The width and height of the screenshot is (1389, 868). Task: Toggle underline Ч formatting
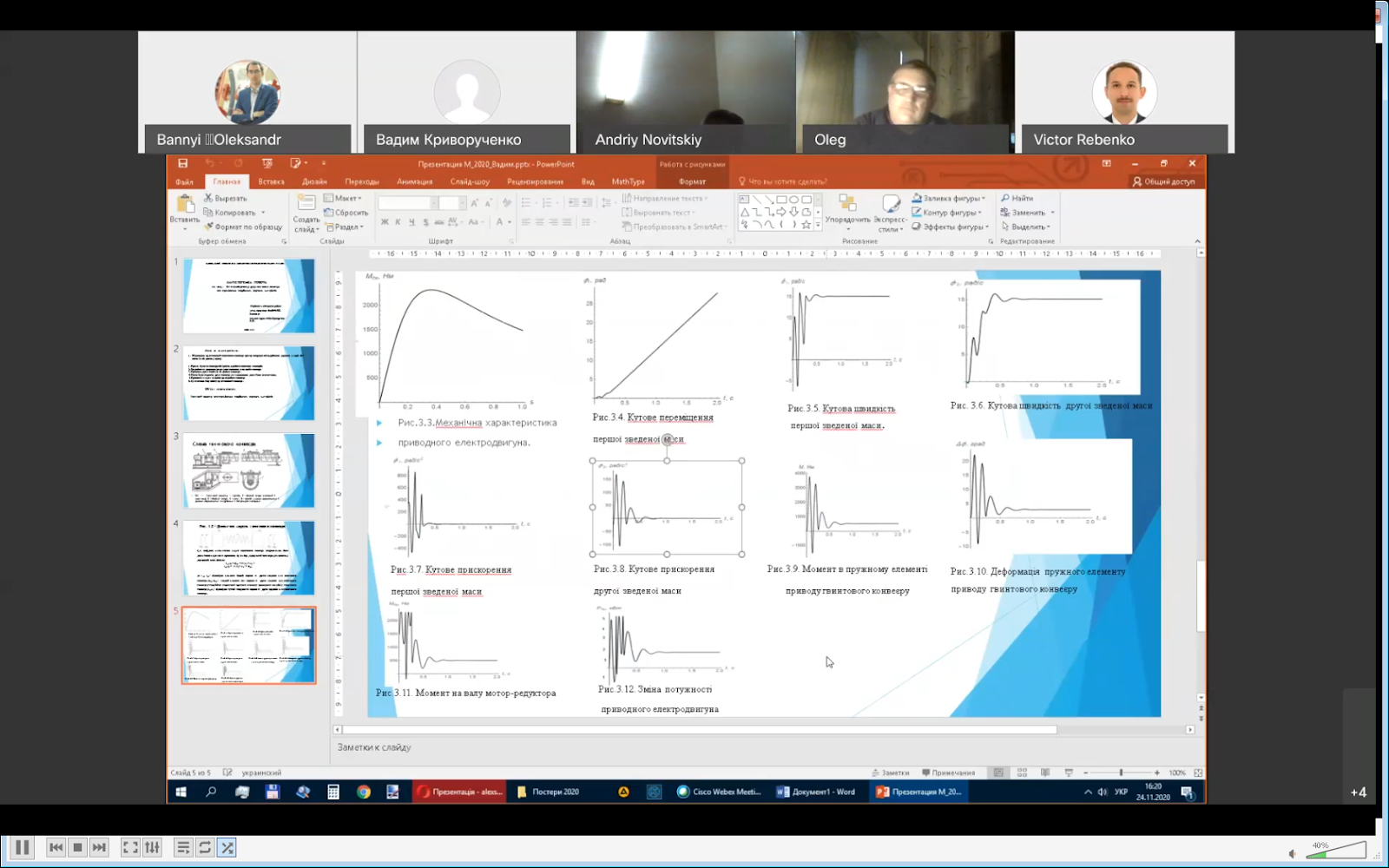[411, 222]
